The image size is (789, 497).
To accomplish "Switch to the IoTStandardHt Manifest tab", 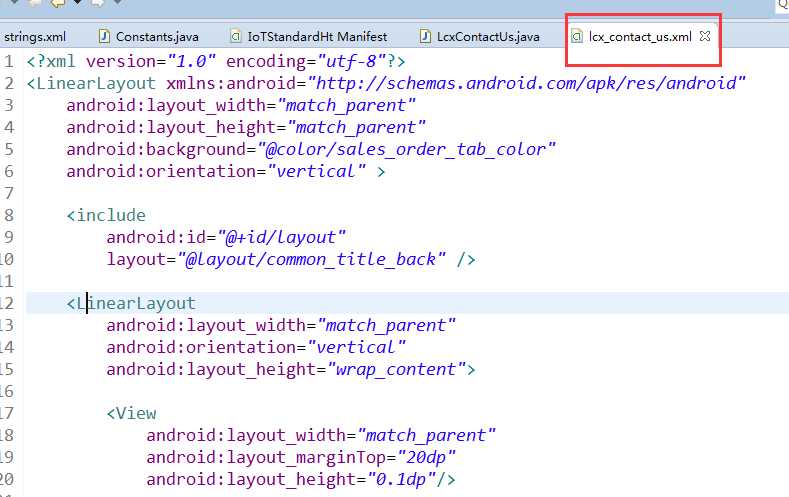I will click(317, 37).
